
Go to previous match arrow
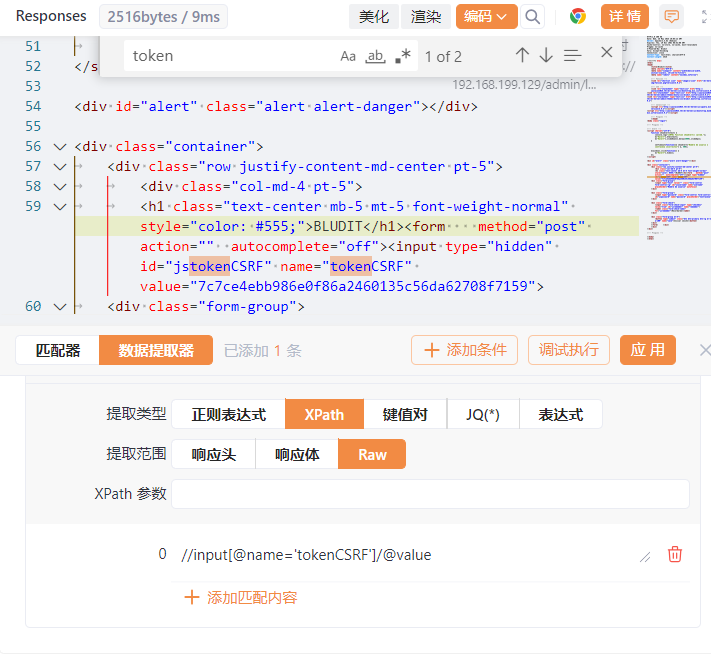[522, 55]
